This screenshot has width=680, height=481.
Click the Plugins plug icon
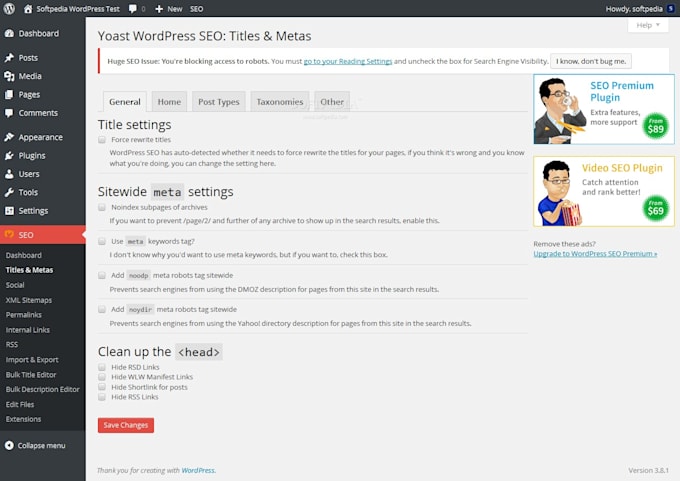(x=9, y=156)
